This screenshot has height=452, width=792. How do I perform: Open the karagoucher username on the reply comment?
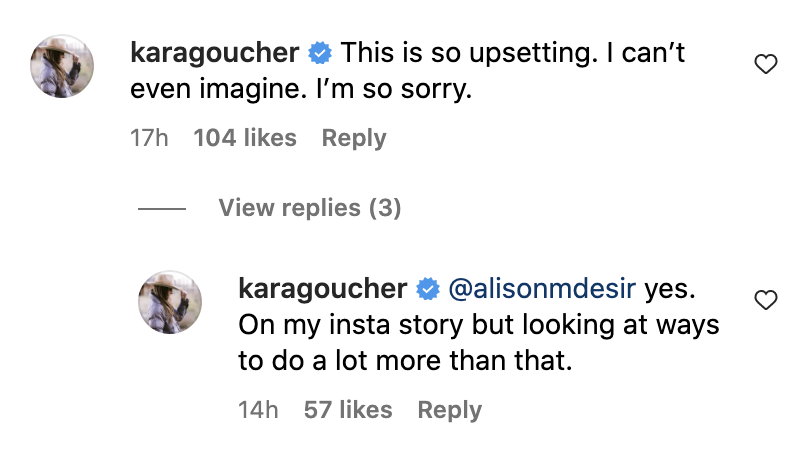[x=322, y=289]
